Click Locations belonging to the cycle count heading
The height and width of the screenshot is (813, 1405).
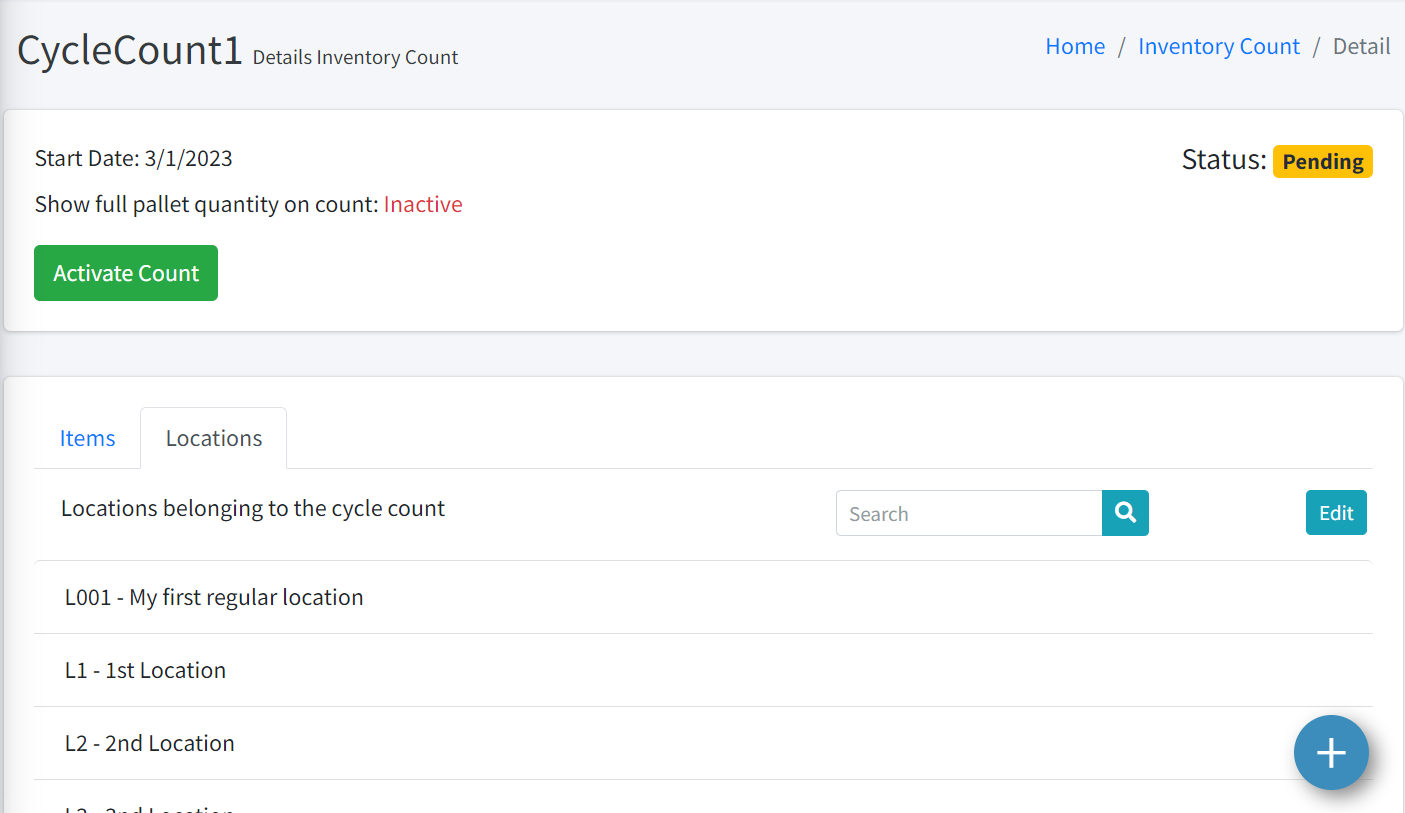point(253,508)
